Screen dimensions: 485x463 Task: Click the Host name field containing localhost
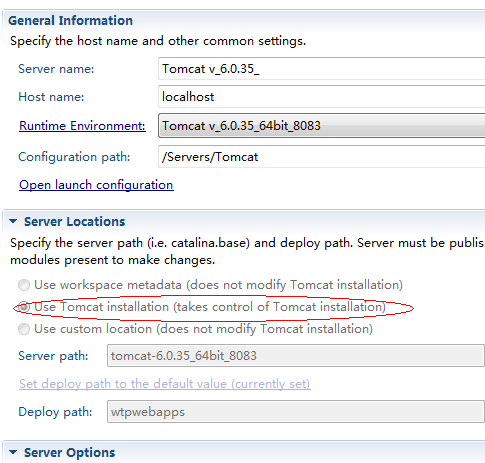tap(322, 97)
